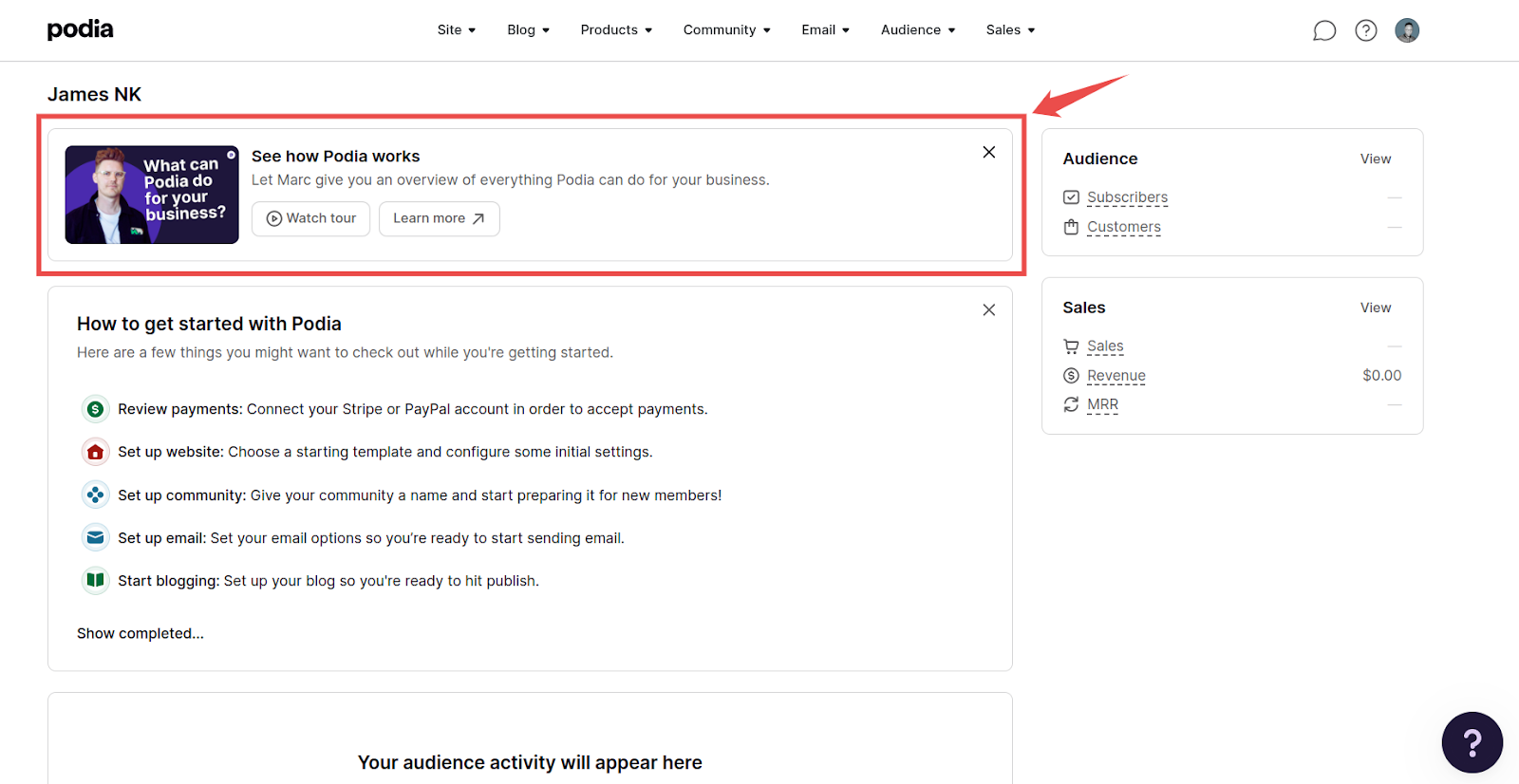
Task: Open the floating help widget button
Action: (x=1472, y=742)
